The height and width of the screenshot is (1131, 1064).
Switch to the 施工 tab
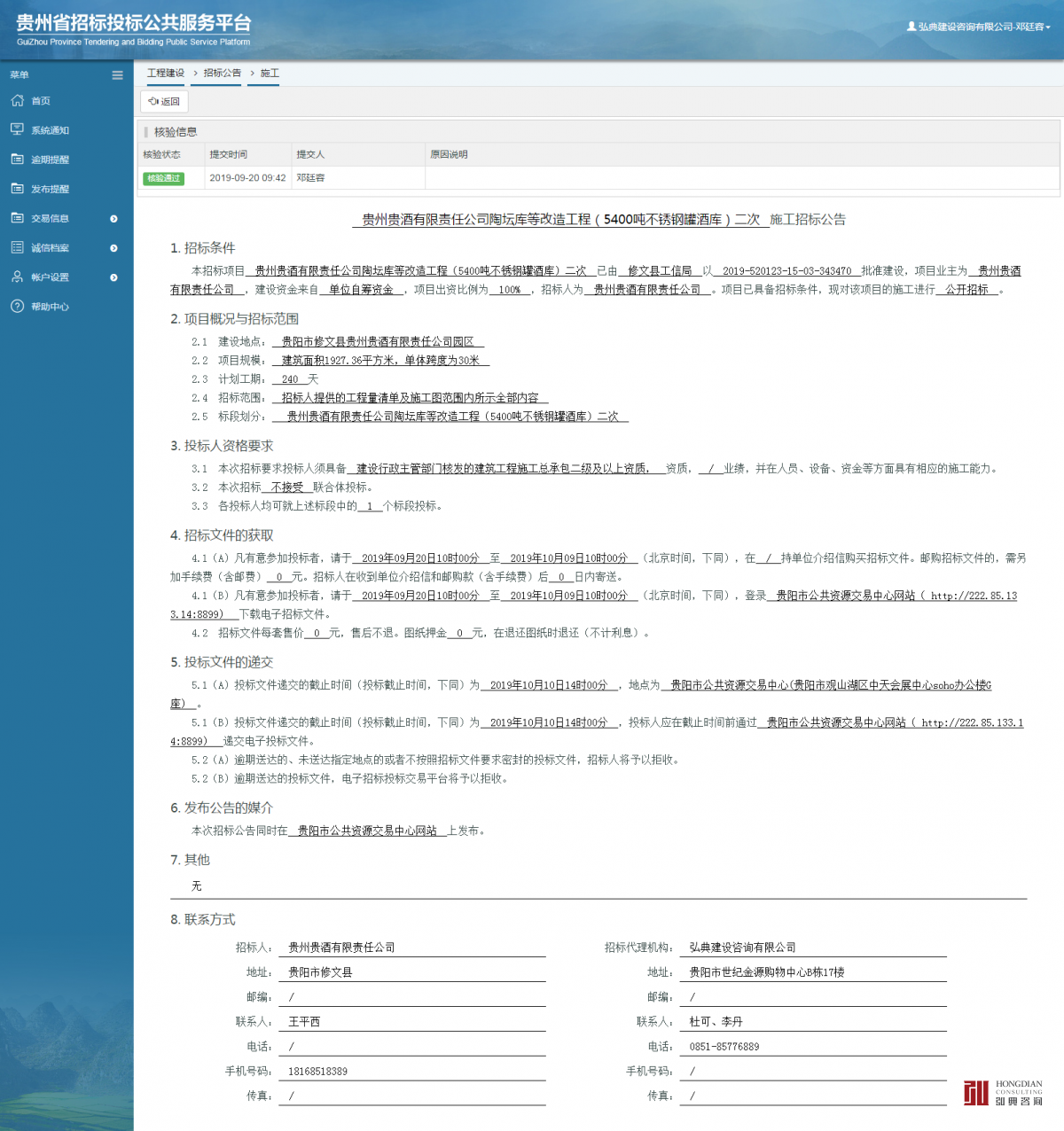268,73
